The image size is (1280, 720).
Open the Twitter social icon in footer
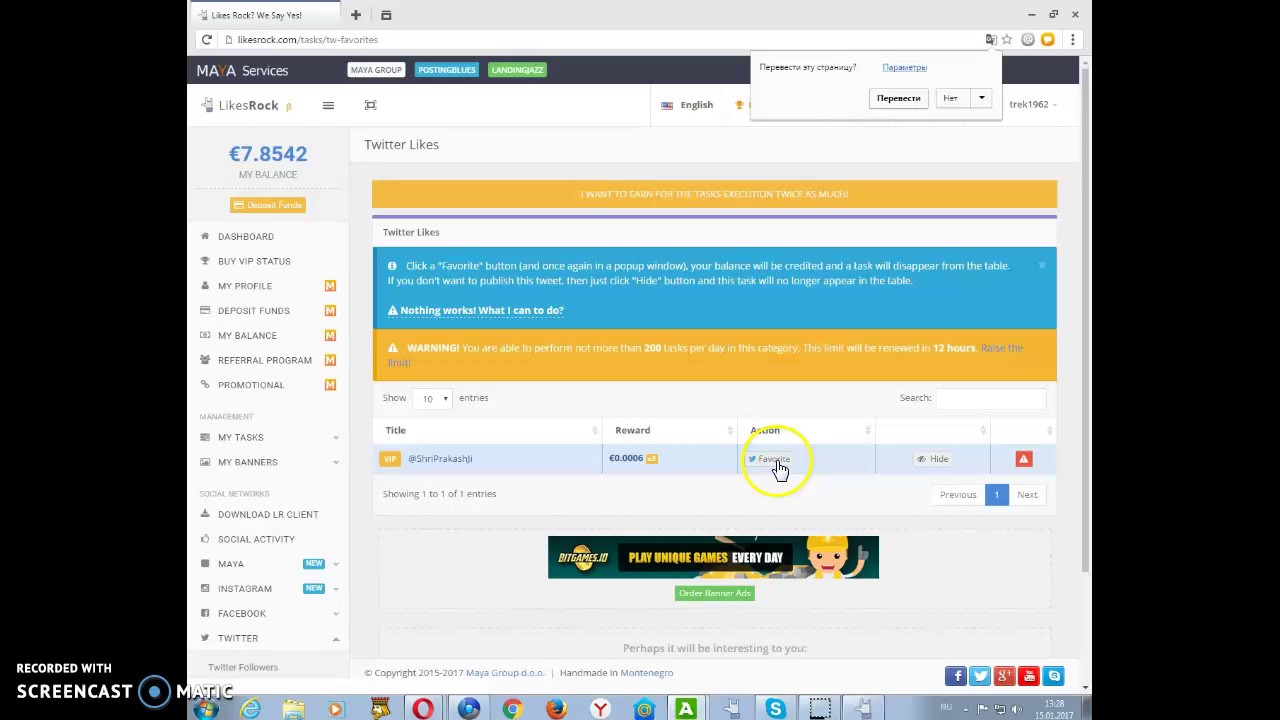tap(980, 676)
